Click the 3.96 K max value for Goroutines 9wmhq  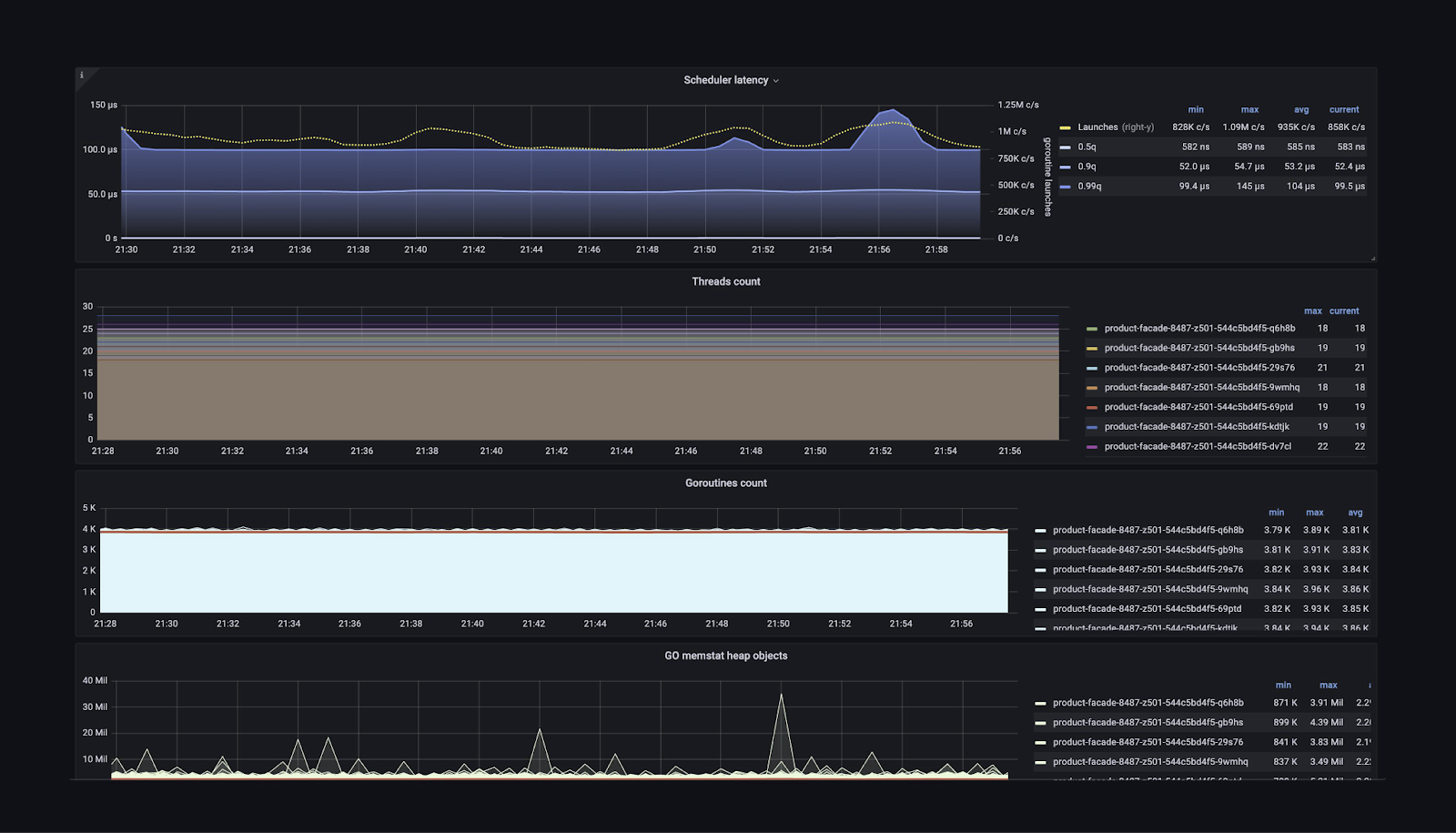pos(1316,589)
